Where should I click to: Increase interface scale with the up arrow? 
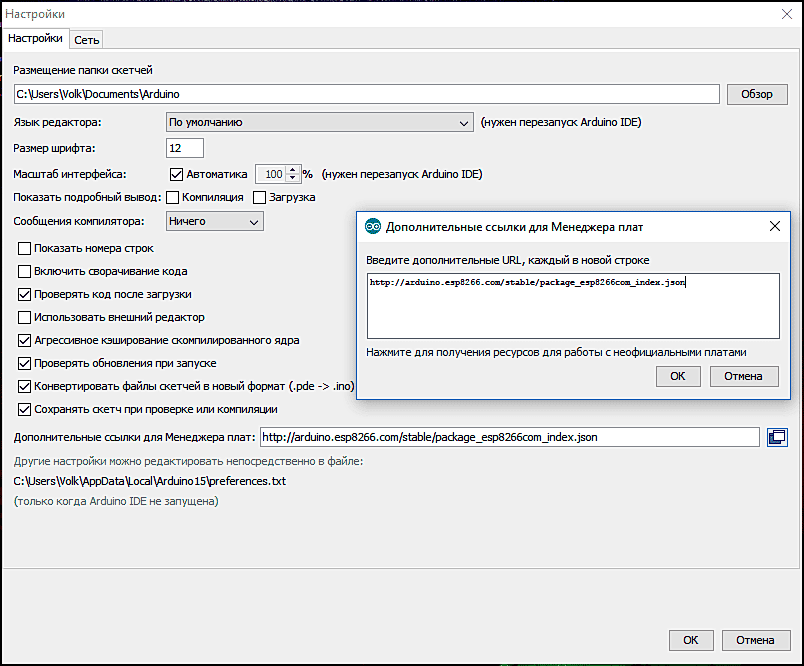(x=293, y=169)
